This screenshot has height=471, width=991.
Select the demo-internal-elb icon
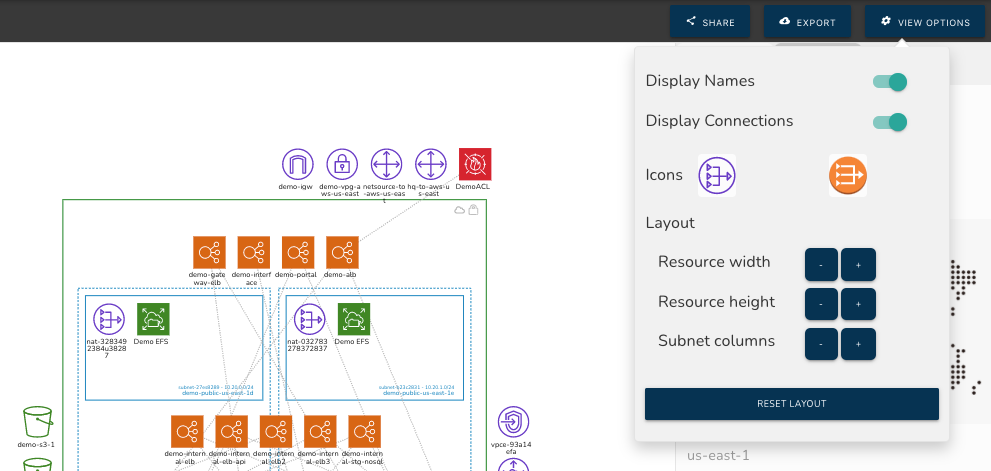[187, 432]
